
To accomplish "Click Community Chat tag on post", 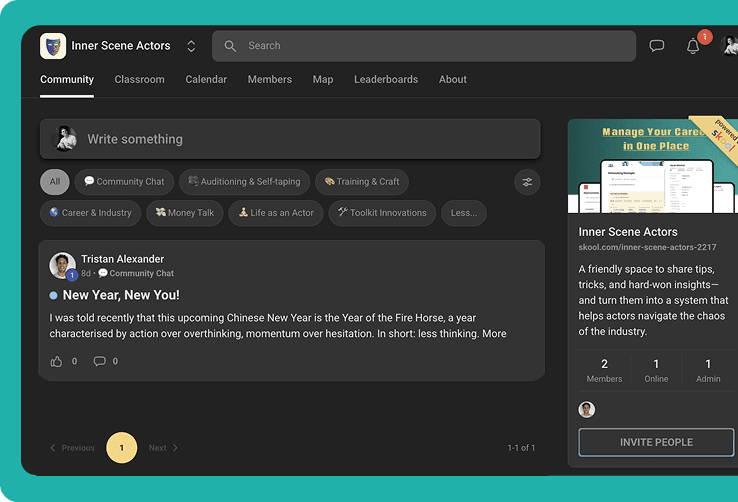I will coord(136,273).
